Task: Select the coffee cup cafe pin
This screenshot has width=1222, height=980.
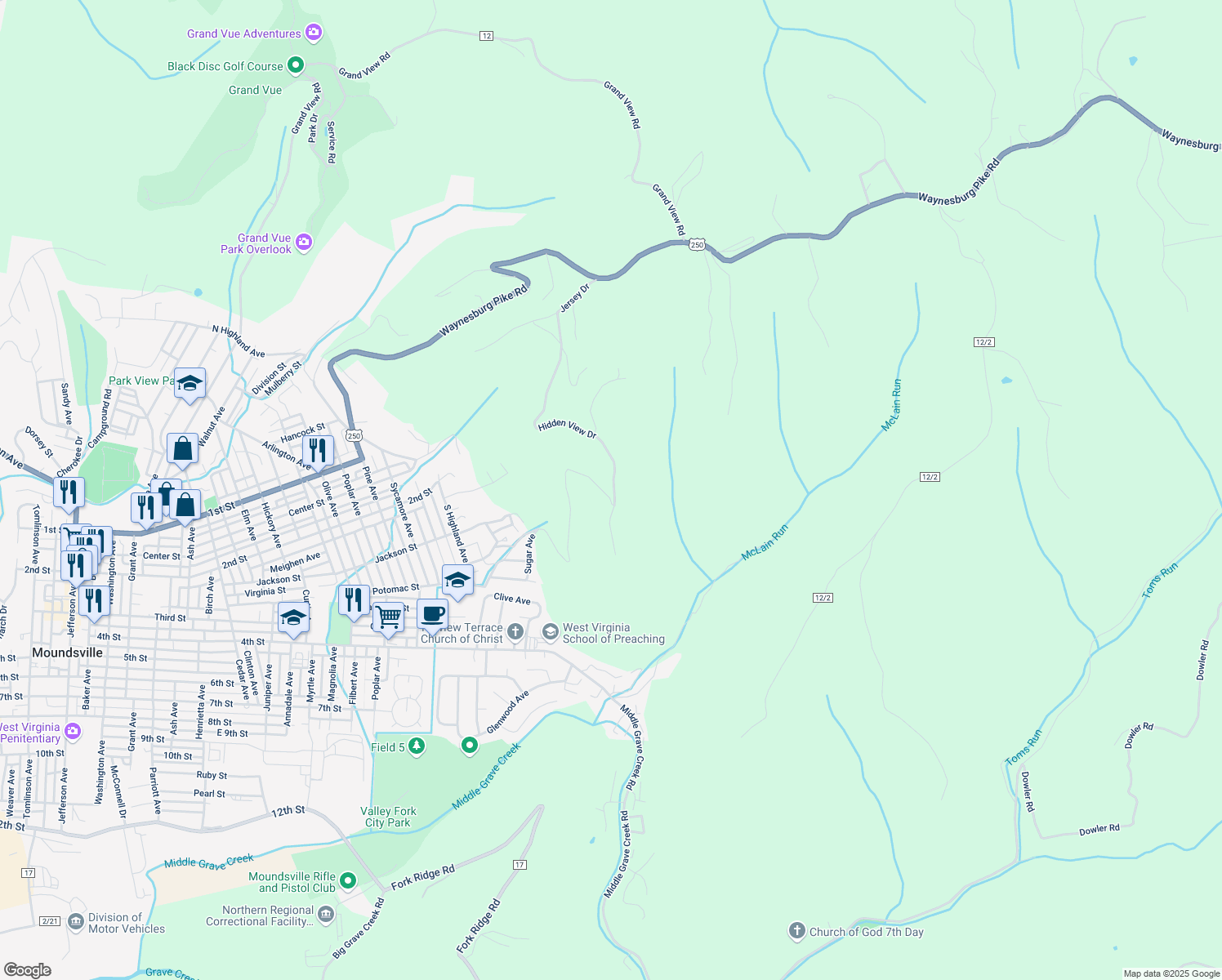Action: click(433, 615)
